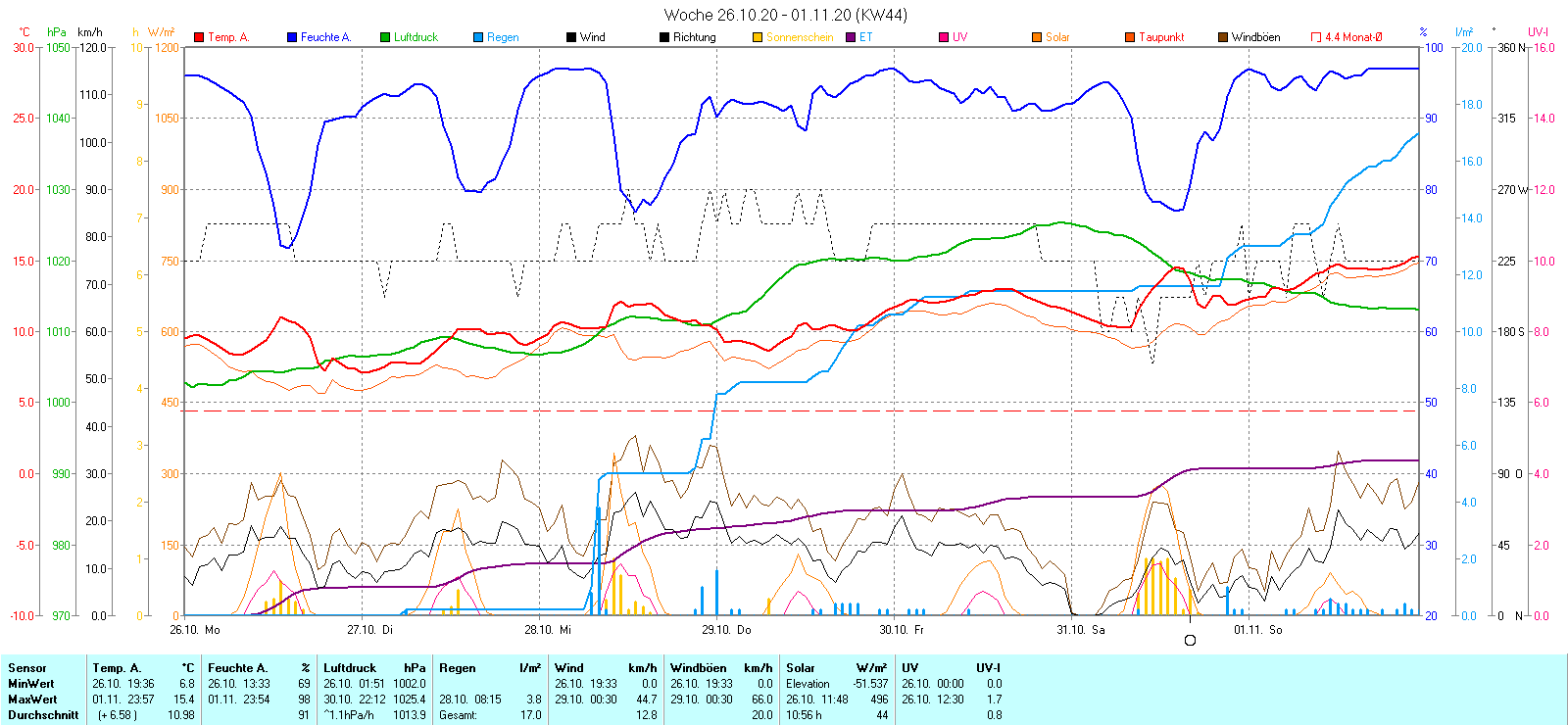Click the blue Feuchte A. legend swatch
This screenshot has height=725, width=1568.
click(292, 37)
